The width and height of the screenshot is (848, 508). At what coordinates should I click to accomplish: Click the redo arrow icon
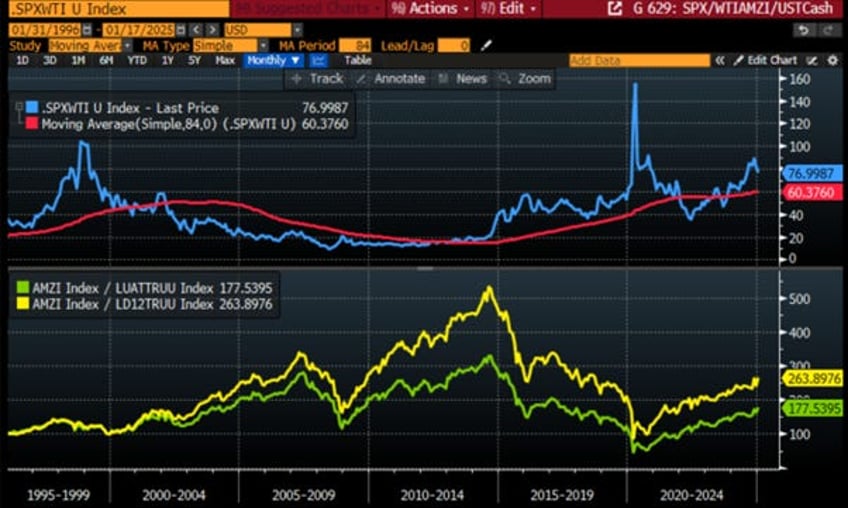(x=827, y=30)
